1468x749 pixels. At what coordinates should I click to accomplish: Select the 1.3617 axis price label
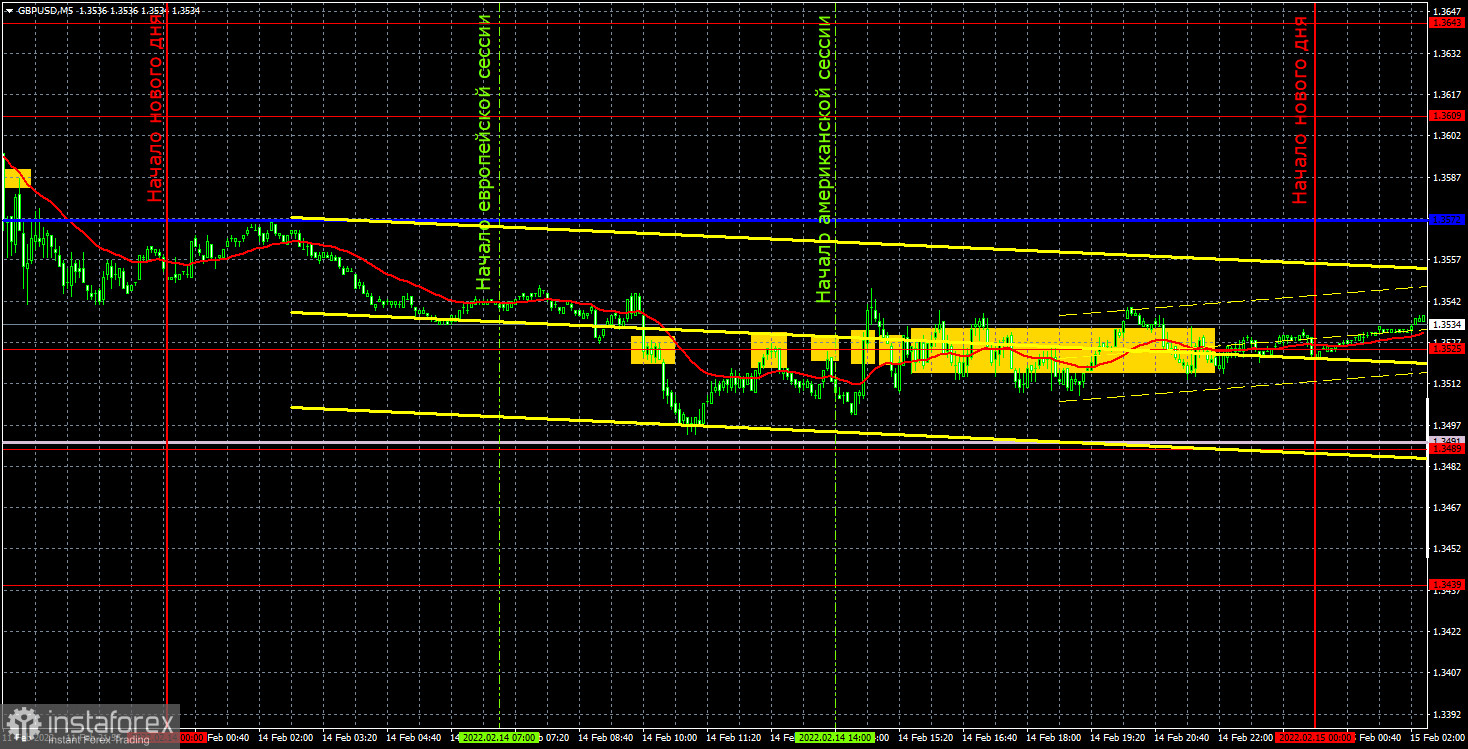(x=1446, y=94)
